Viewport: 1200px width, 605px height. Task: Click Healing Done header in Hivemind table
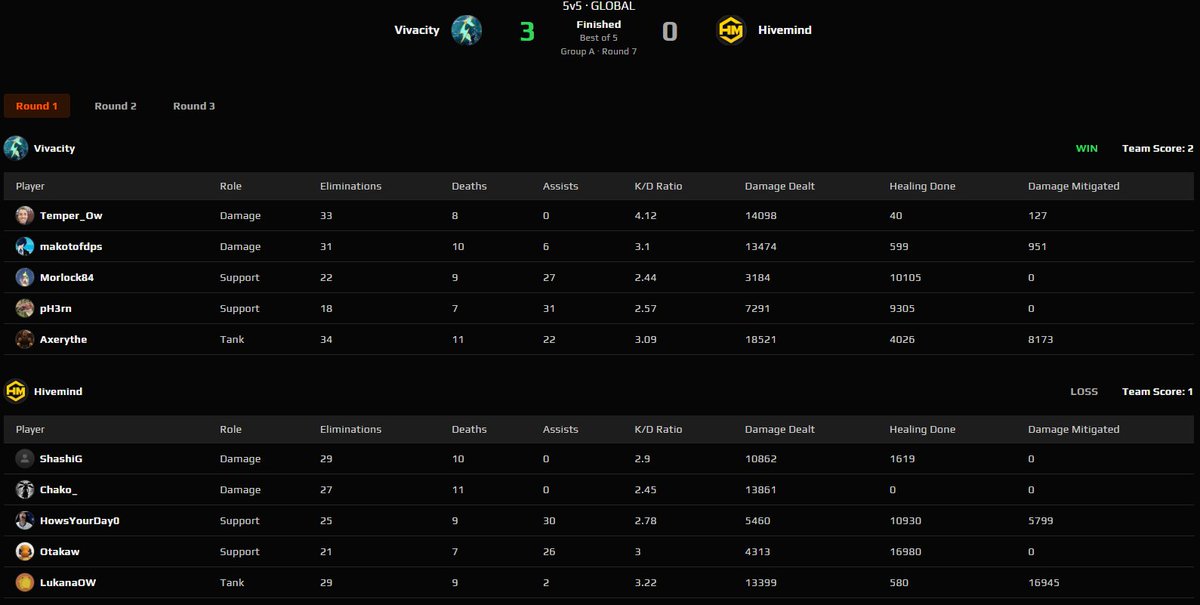(x=922, y=429)
